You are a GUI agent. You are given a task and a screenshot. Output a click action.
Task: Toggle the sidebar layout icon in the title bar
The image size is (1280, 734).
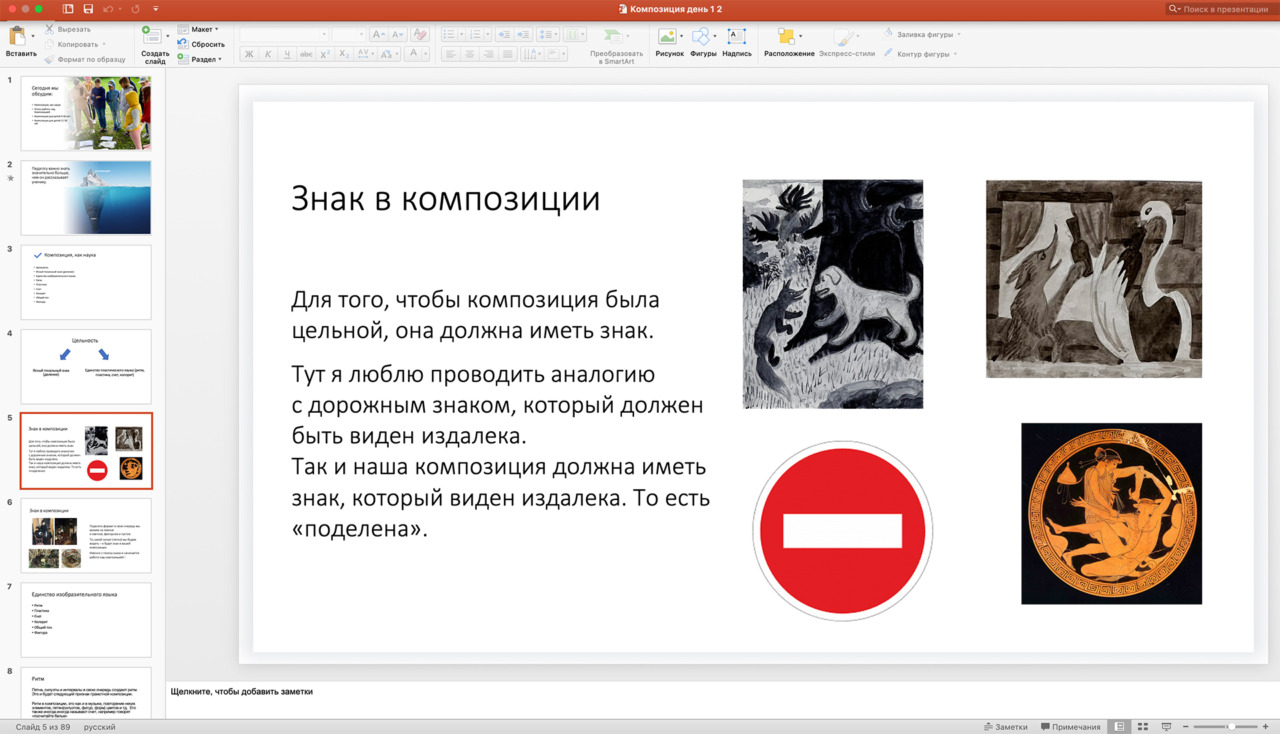coord(68,9)
